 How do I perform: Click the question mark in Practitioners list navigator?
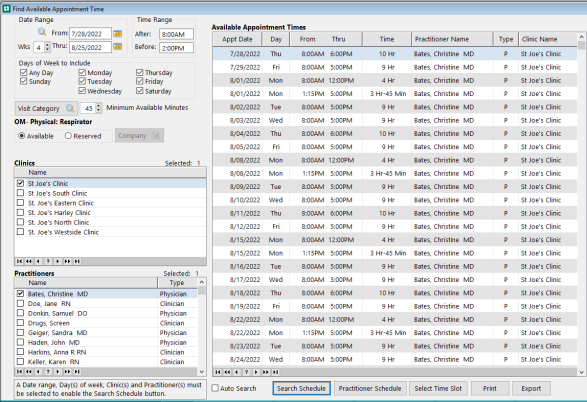pyautogui.click(x=48, y=372)
